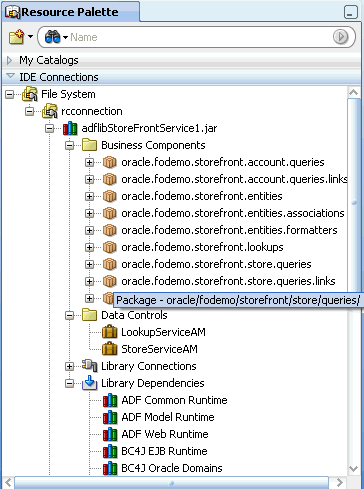Expand the My Catalogs section
This screenshot has width=364, height=489.
click(9, 60)
